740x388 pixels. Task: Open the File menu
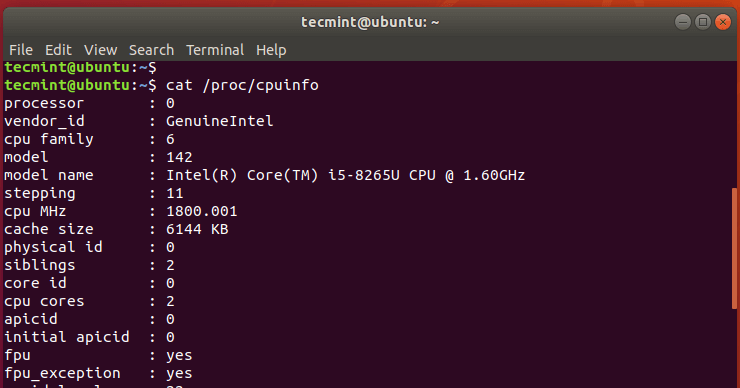pyautogui.click(x=21, y=50)
